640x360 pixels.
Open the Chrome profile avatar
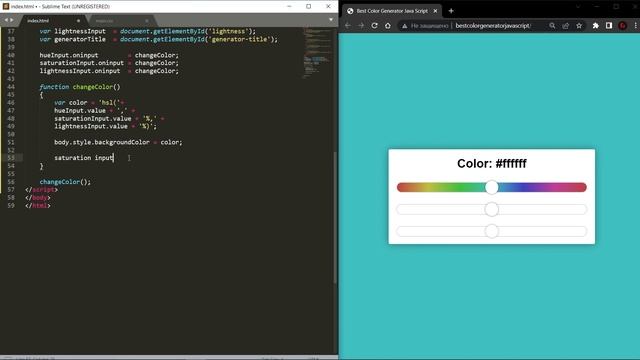pyautogui.click(x=622, y=25)
